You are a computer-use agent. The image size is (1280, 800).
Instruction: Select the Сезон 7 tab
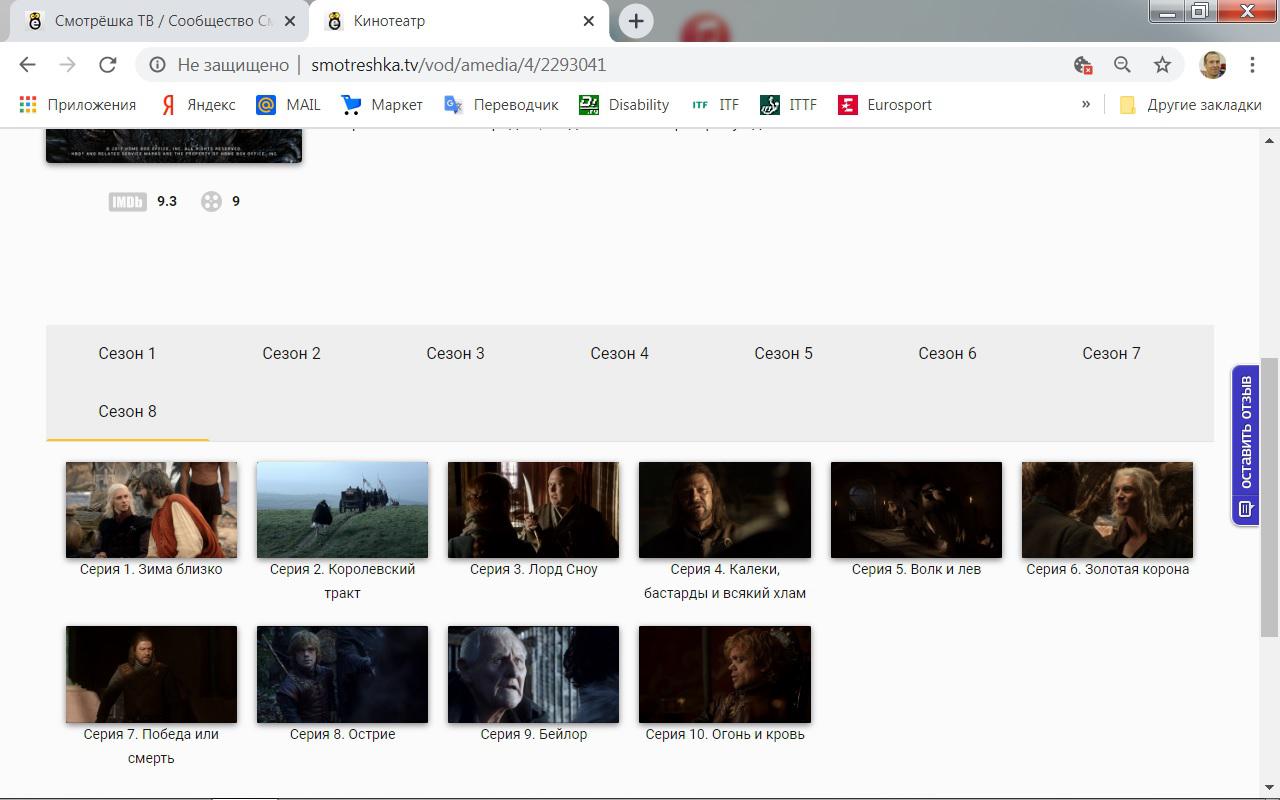(x=1111, y=353)
